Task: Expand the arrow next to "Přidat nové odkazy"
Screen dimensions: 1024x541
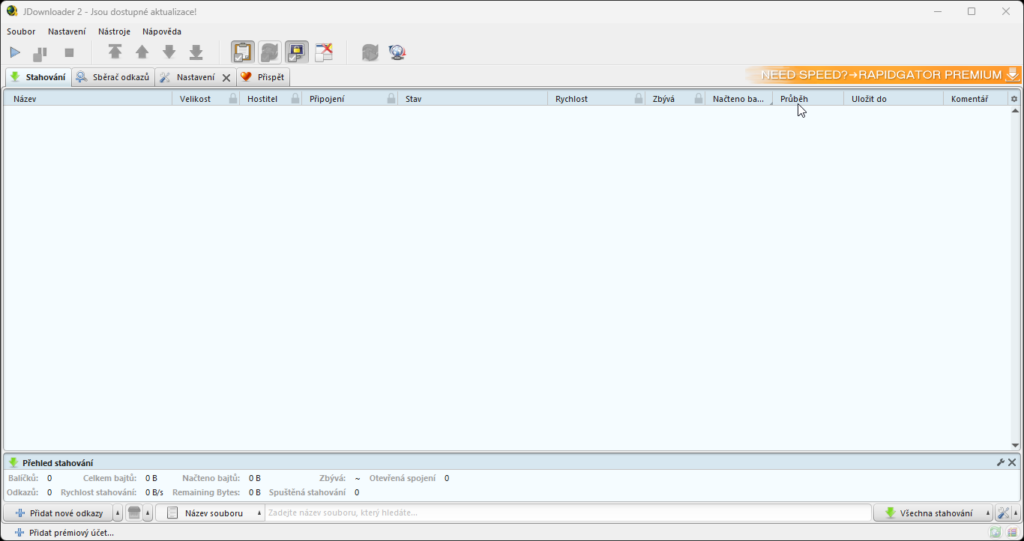Action: point(118,513)
